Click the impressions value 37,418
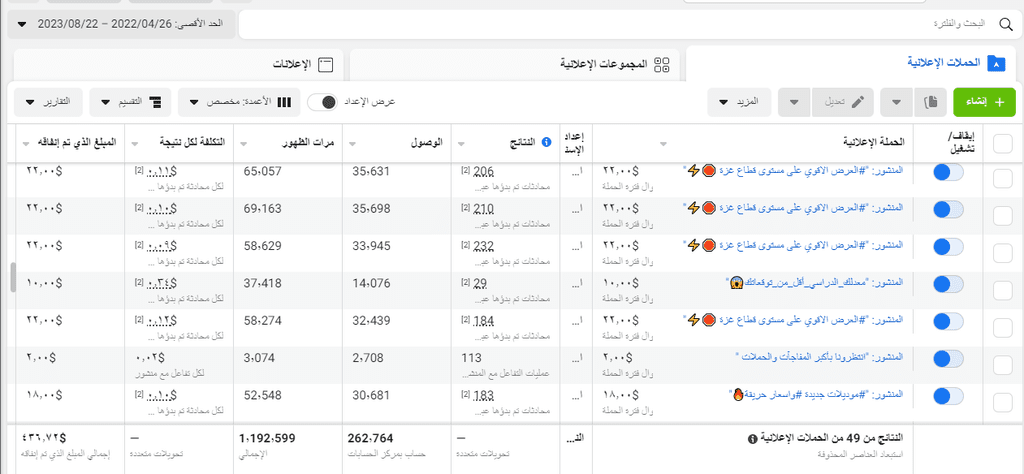1024x474 pixels. click(x=264, y=284)
